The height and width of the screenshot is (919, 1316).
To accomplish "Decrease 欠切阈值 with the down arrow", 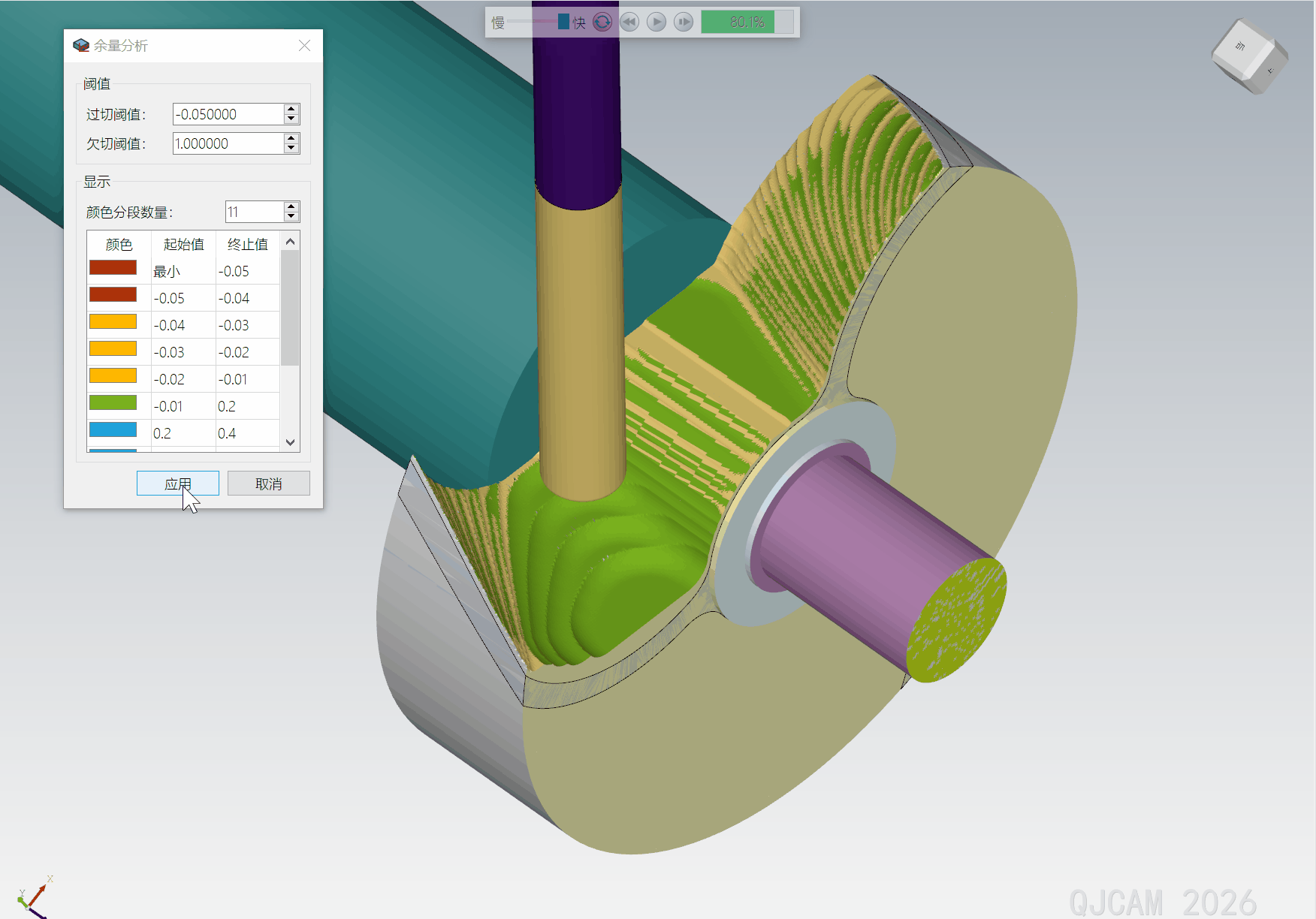I will (x=291, y=149).
